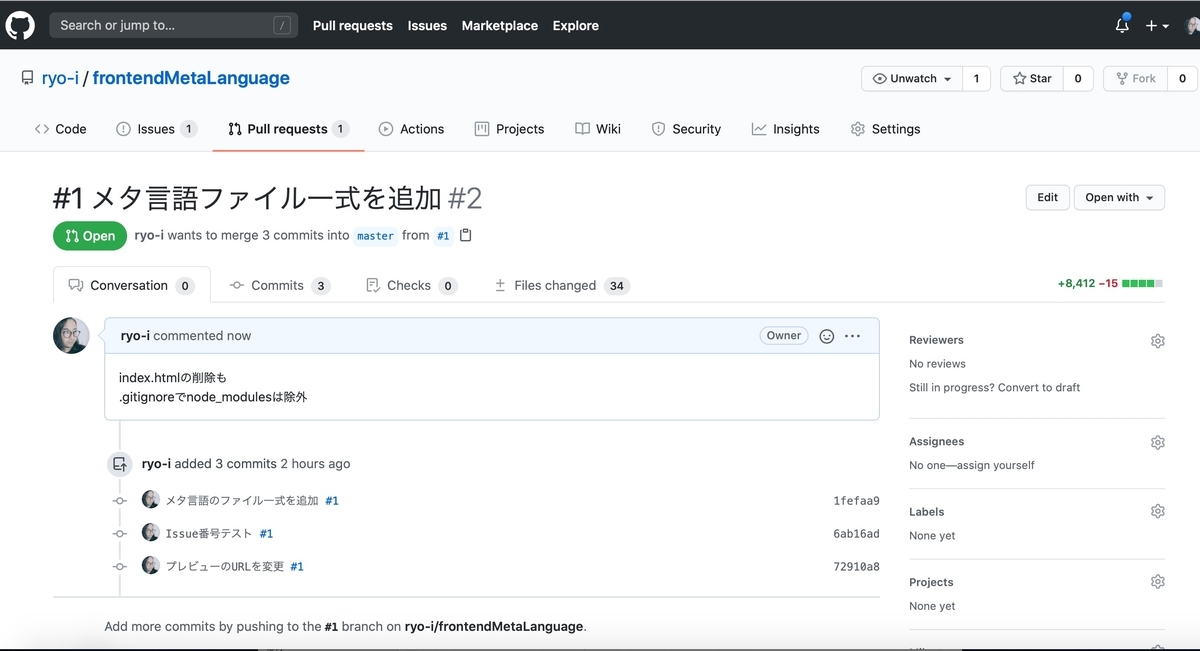The image size is (1200, 651).
Task: Select the Checks tab
Action: pyautogui.click(x=411, y=285)
